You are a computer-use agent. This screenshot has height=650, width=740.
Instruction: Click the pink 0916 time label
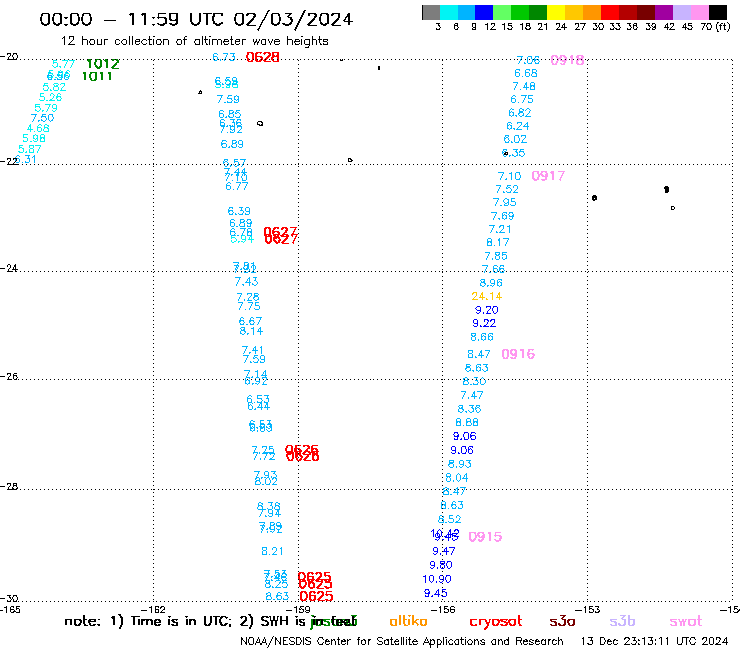(x=518, y=354)
